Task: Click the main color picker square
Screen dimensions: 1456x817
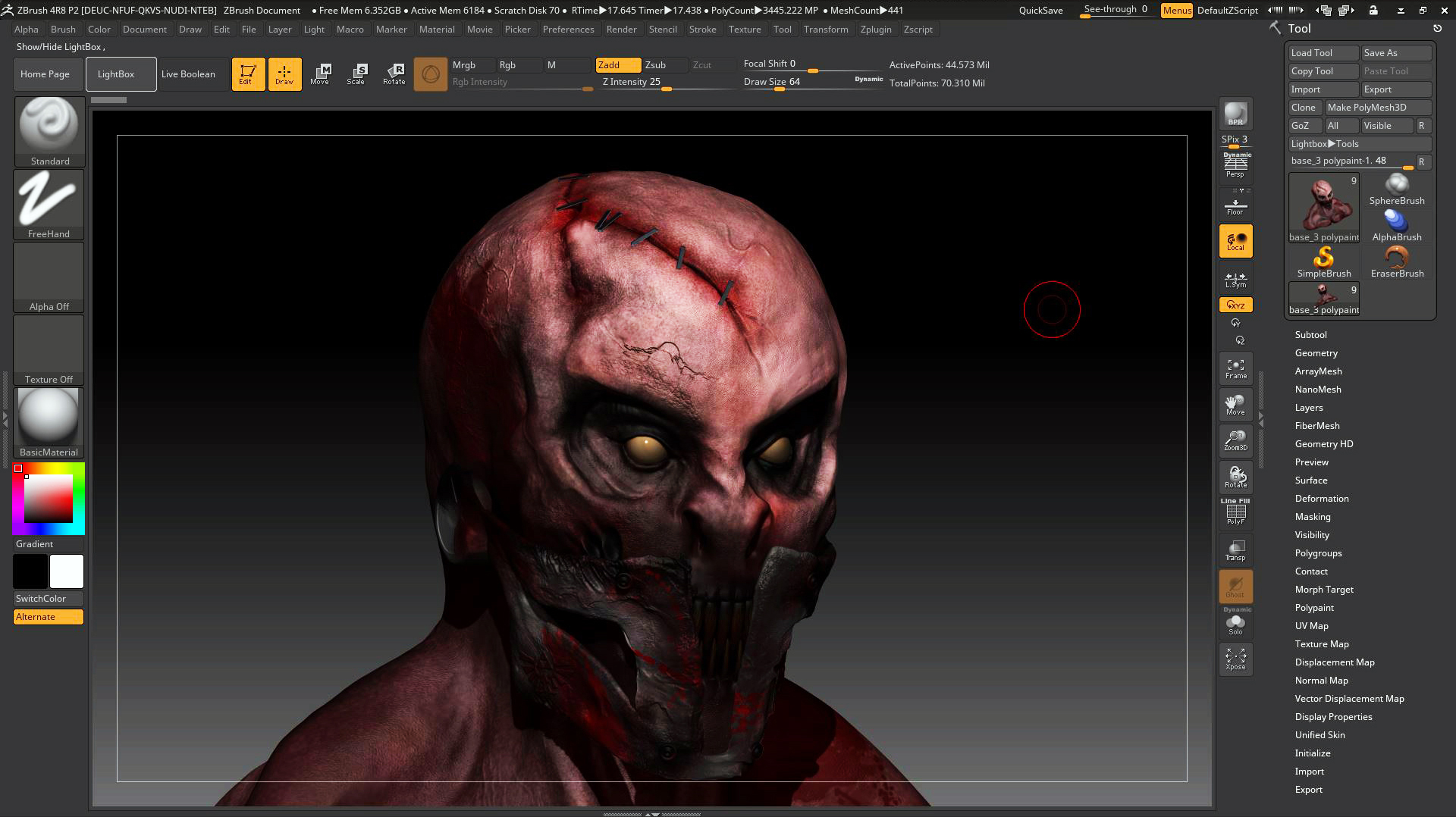Action: [49, 498]
